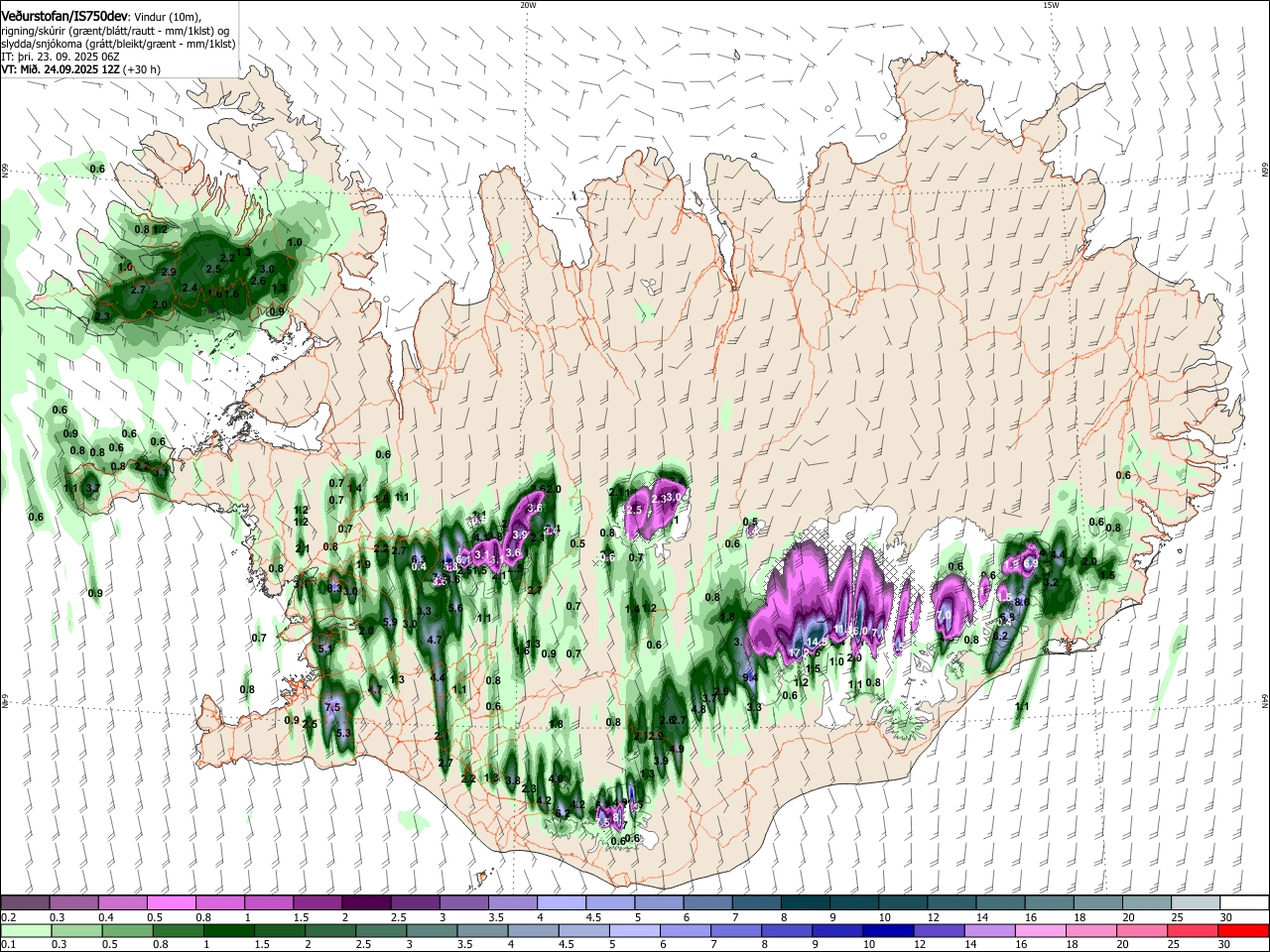Click the Veðurstofan/IS750dev title text
1270x952 pixels.
click(64, 15)
